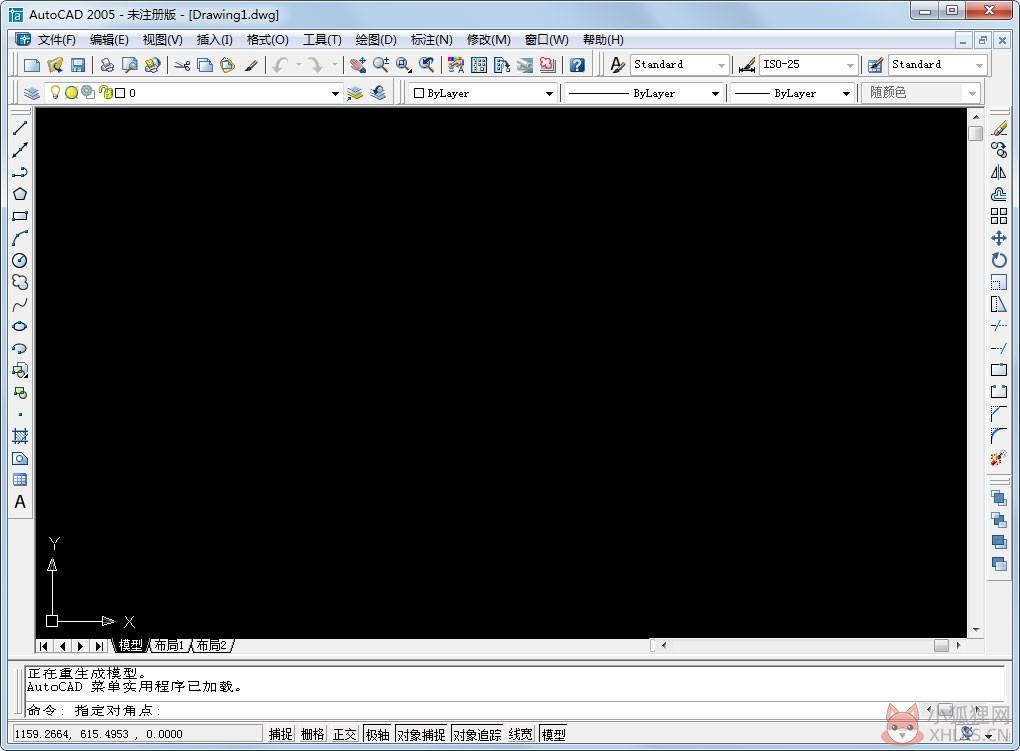
Task: Toggle layer 0 on/off lightbulb
Action: (x=55, y=92)
